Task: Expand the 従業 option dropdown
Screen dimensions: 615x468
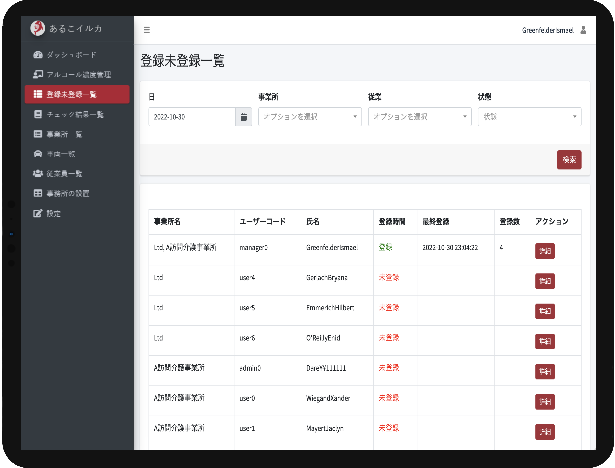Action: 419,117
